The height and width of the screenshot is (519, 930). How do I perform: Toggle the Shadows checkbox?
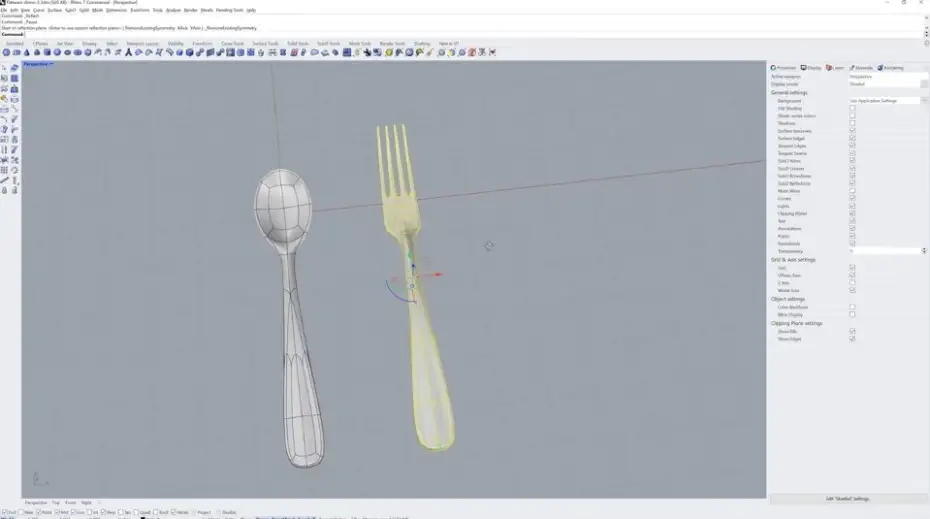pos(852,123)
